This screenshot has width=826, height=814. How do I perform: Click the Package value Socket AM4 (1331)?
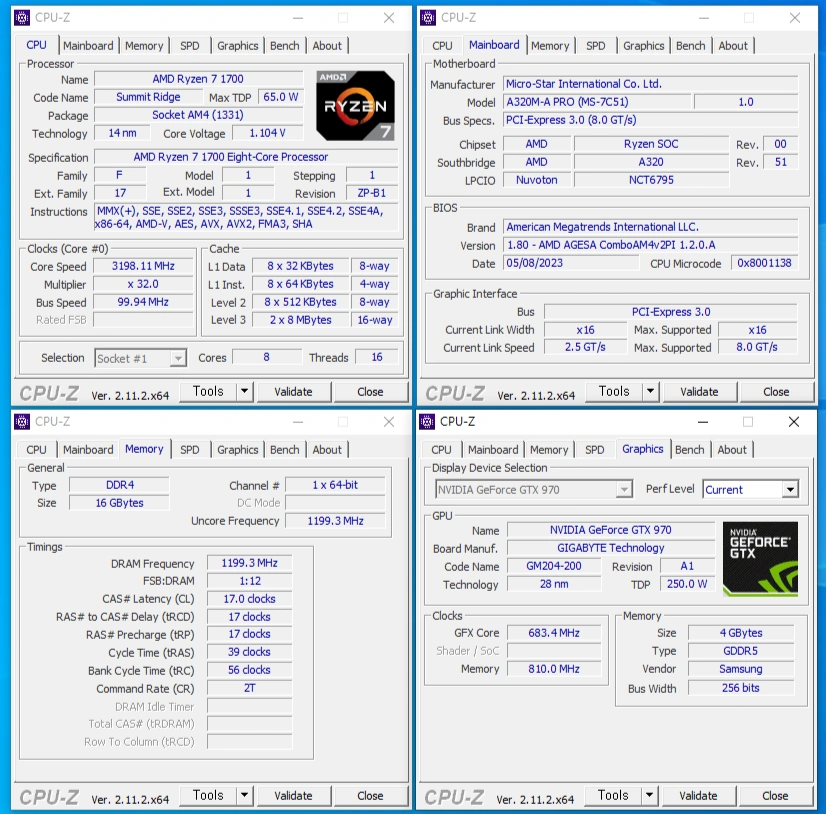(198, 115)
